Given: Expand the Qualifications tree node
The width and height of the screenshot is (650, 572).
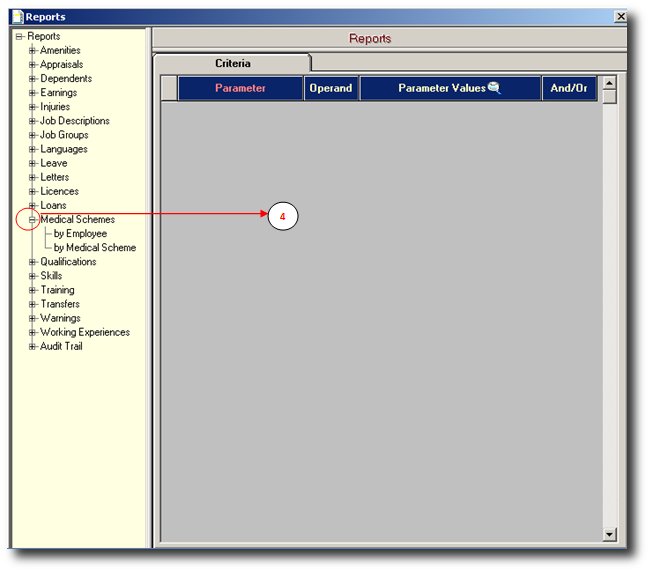Looking at the screenshot, I should pyautogui.click(x=32, y=262).
